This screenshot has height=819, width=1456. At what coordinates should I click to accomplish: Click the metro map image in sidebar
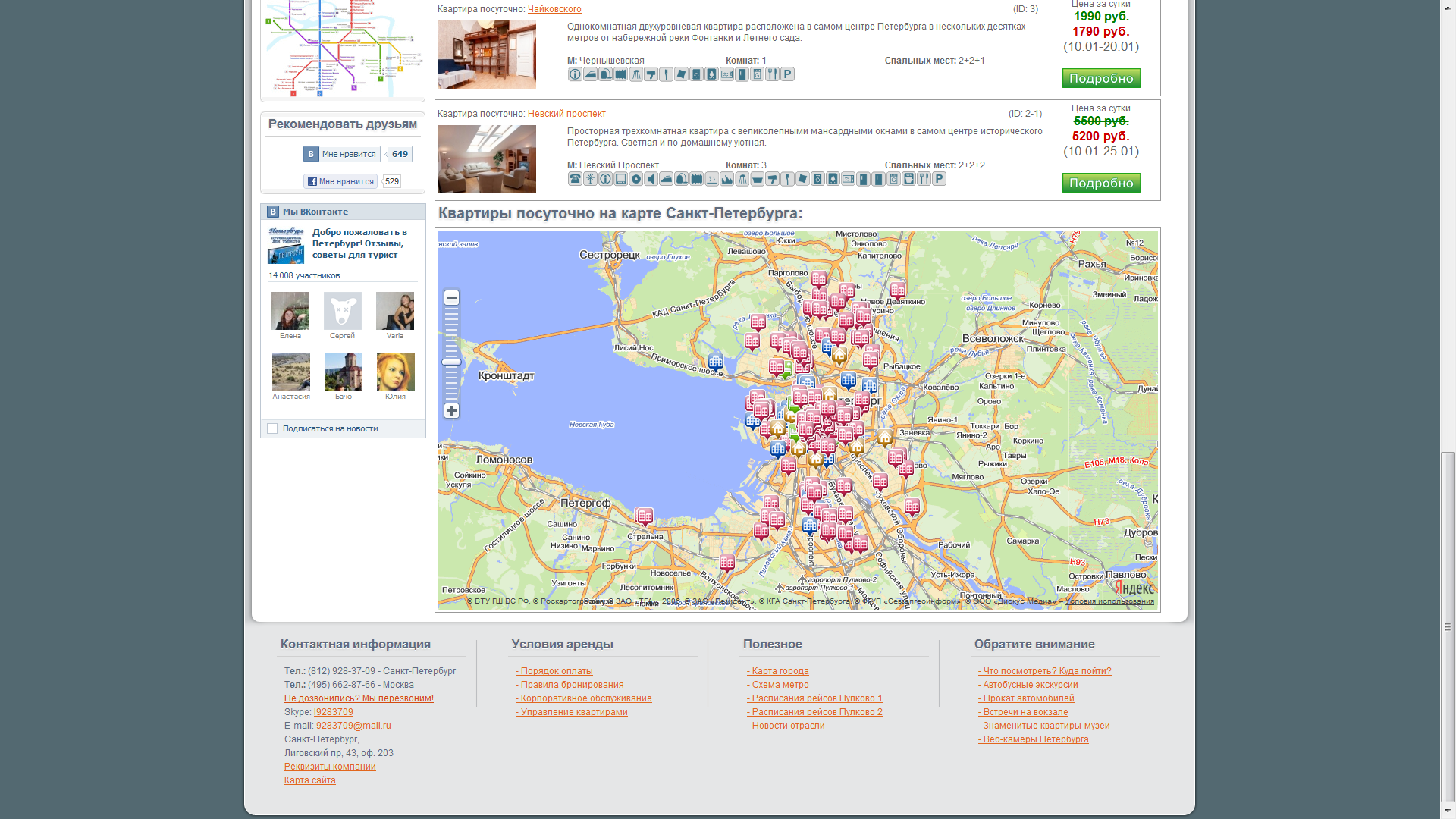point(342,47)
